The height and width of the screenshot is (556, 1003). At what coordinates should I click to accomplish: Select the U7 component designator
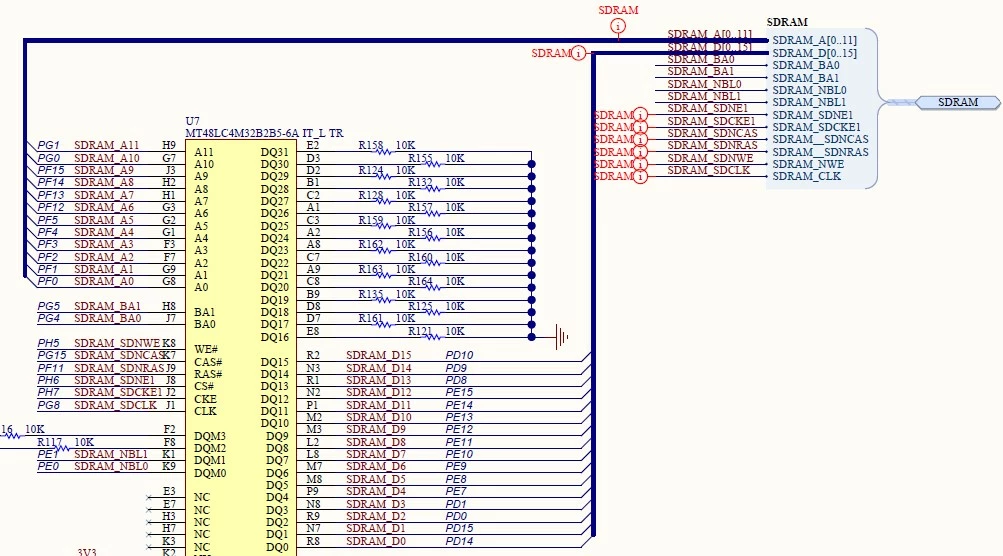coord(193,121)
